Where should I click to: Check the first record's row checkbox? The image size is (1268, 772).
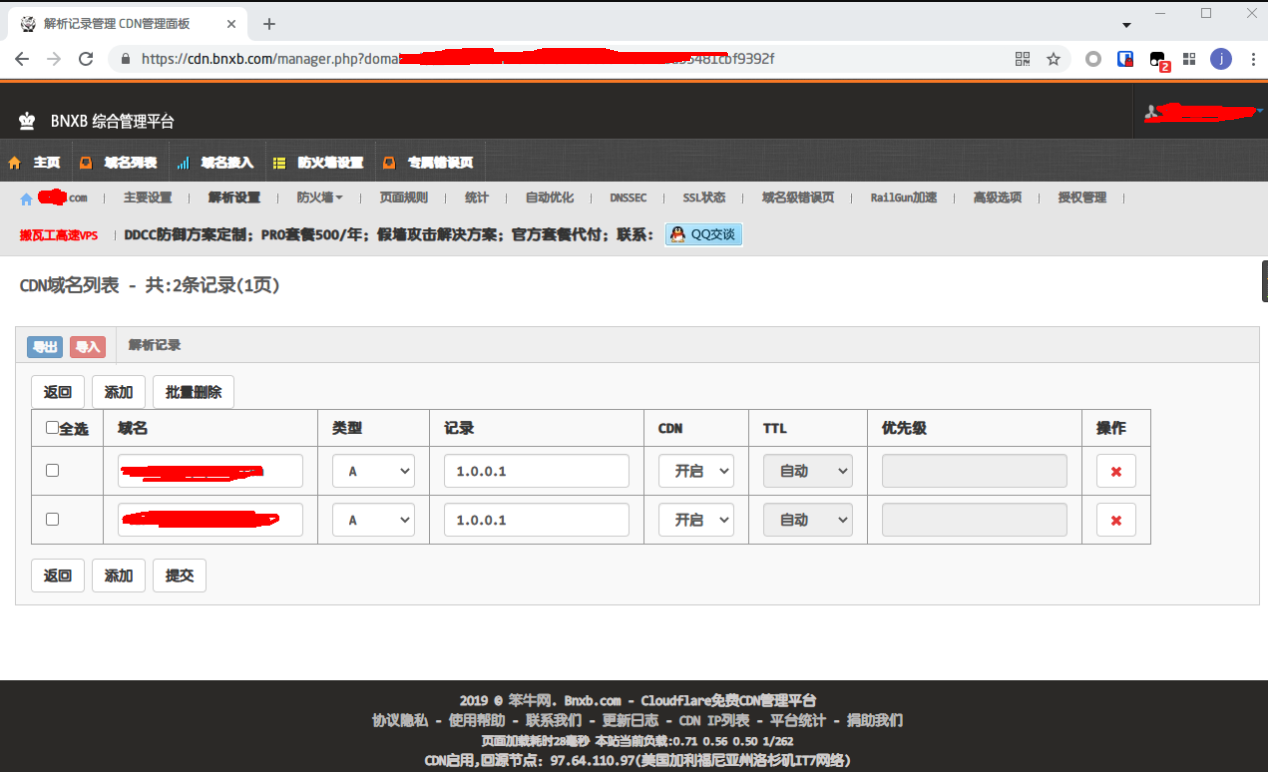click(53, 470)
